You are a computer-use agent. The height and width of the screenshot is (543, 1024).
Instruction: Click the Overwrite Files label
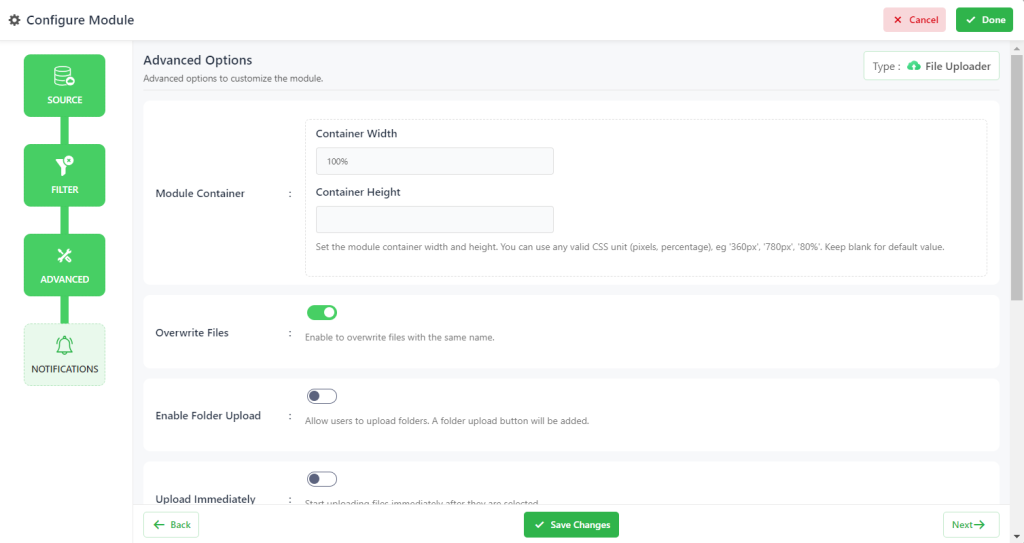pyautogui.click(x=192, y=333)
